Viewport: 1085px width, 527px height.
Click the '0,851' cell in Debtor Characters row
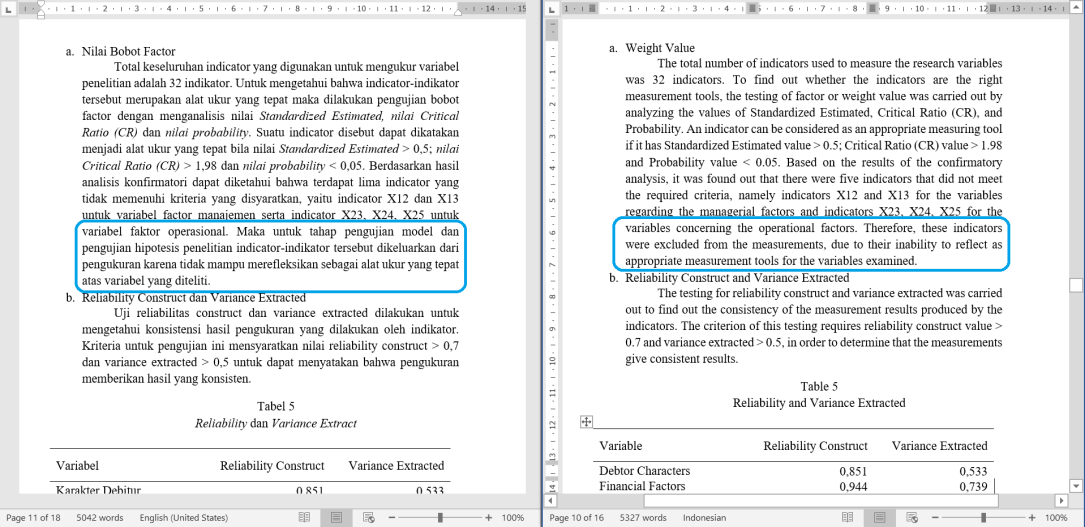pos(853,471)
